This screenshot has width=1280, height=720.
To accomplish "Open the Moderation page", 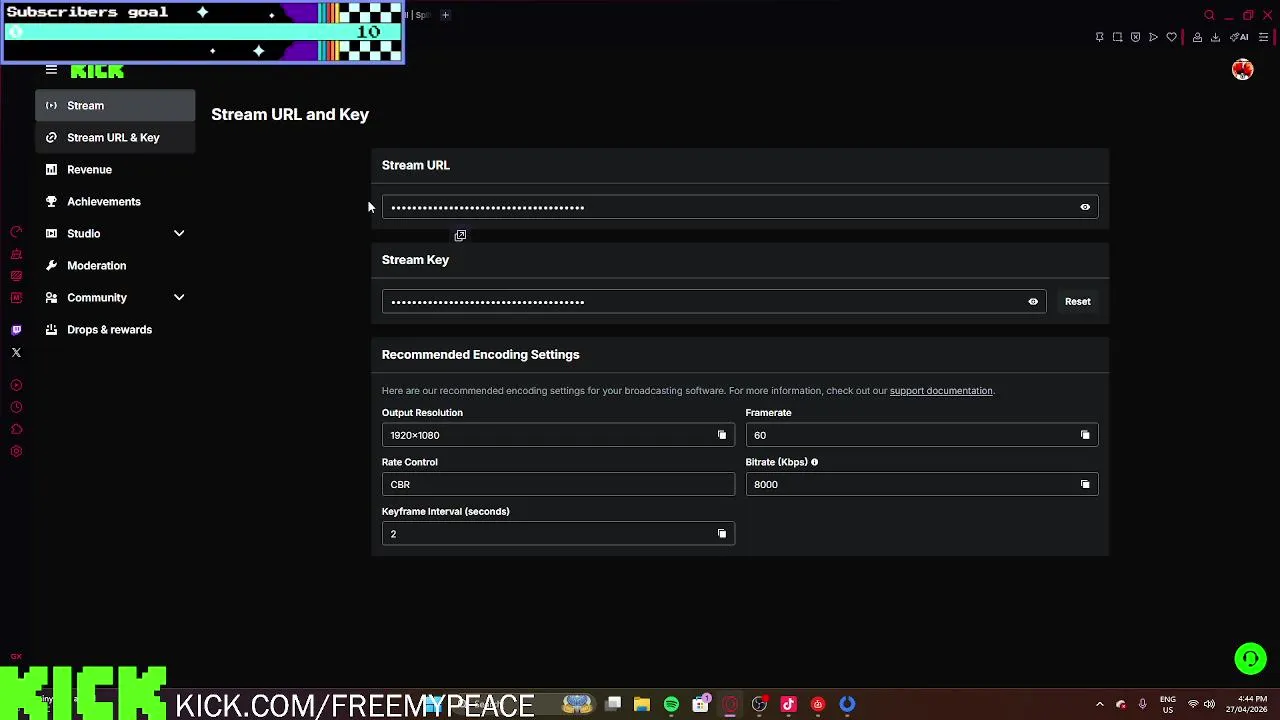I will (x=115, y=265).
